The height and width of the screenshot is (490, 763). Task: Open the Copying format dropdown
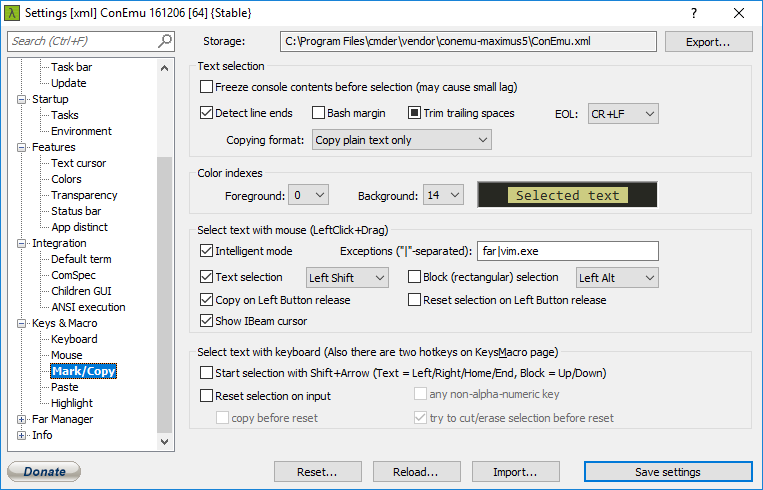click(401, 140)
